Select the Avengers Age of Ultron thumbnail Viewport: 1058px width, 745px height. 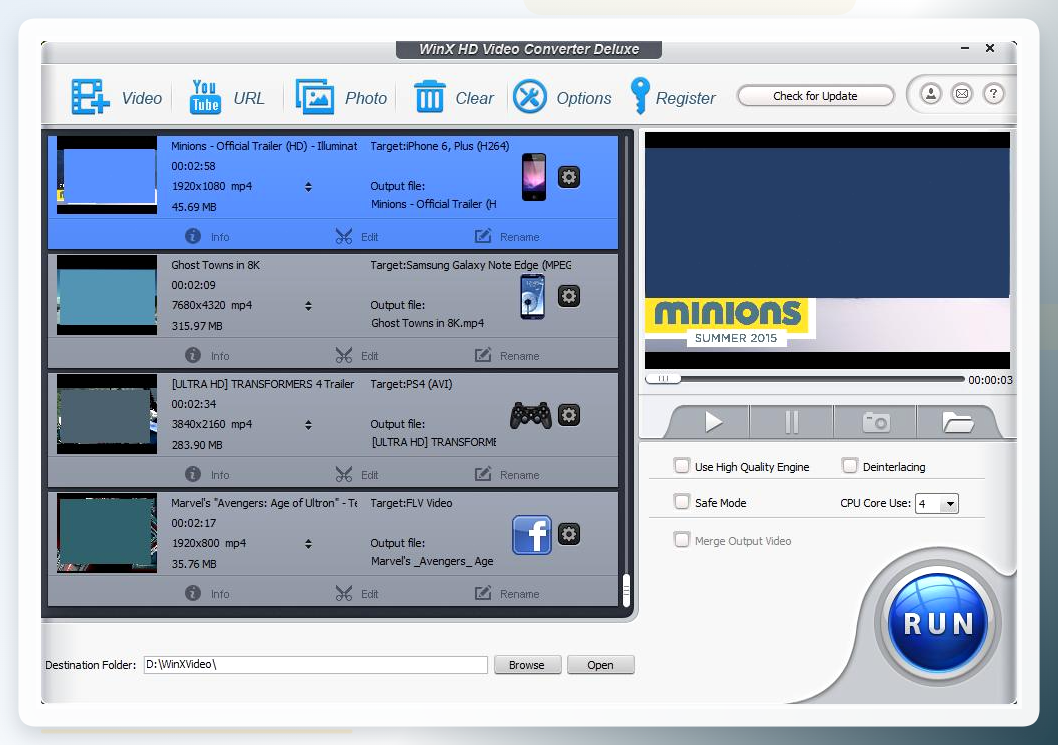click(x=107, y=533)
